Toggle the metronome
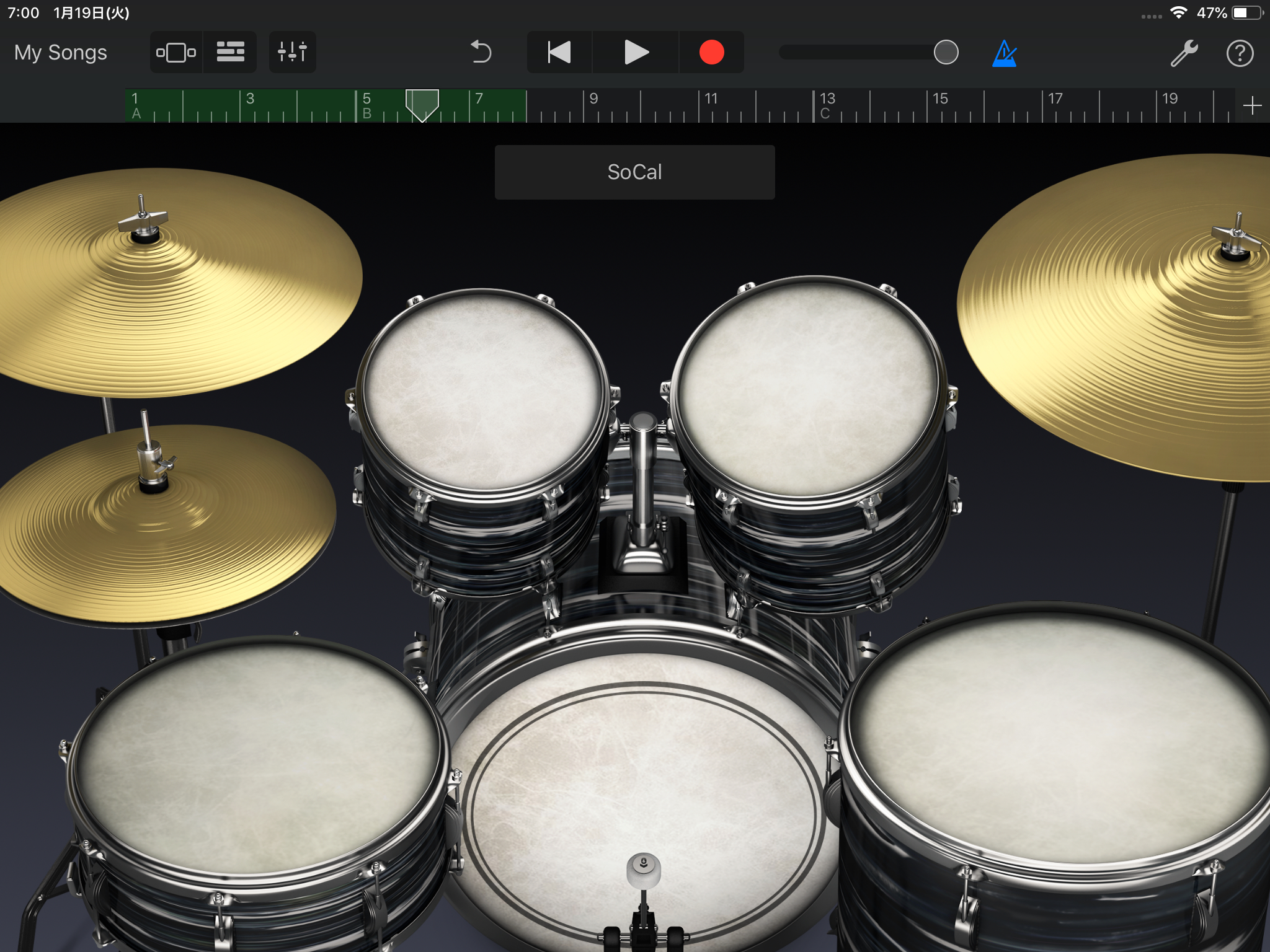 point(1004,53)
